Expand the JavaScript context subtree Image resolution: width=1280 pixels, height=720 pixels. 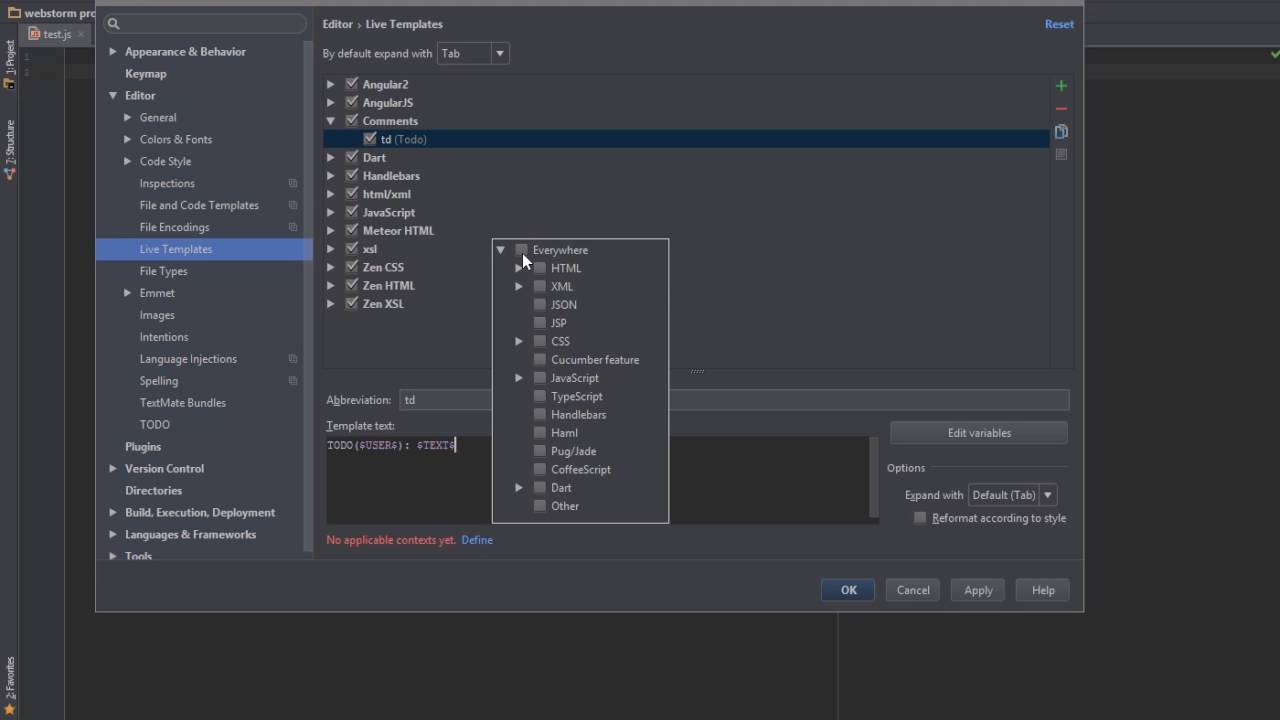(519, 378)
